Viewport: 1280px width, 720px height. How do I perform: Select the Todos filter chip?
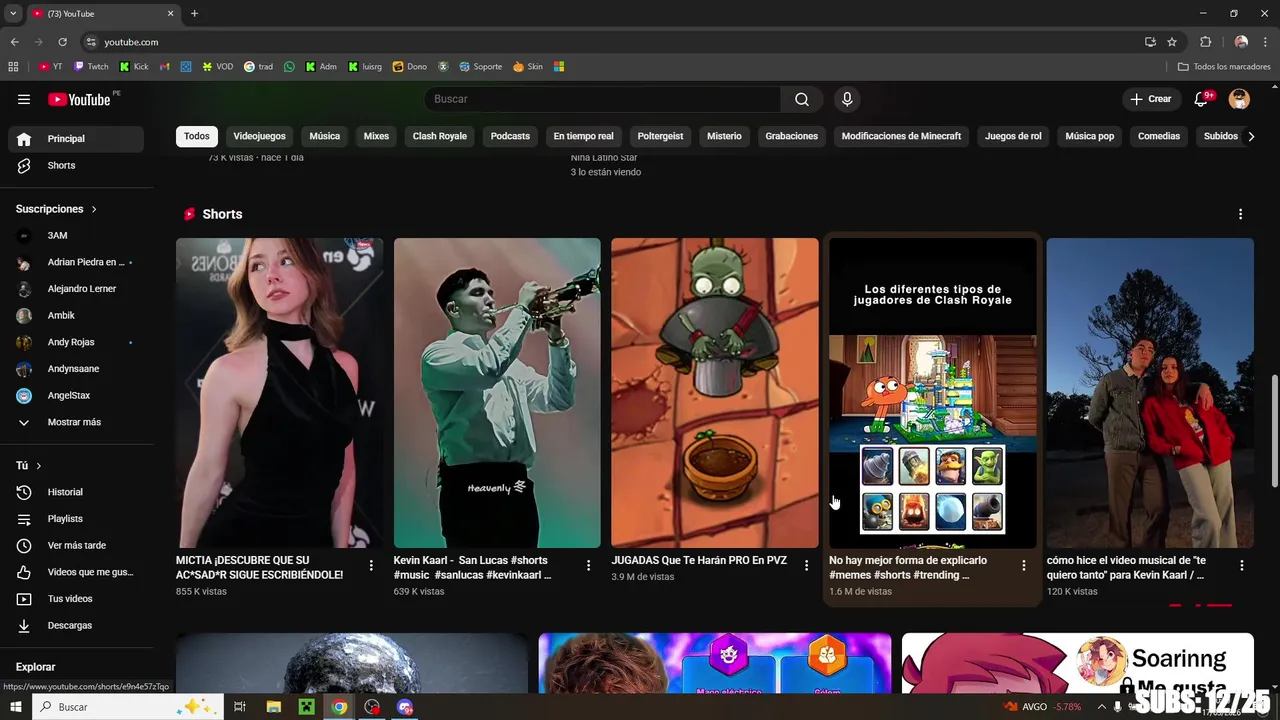(197, 136)
